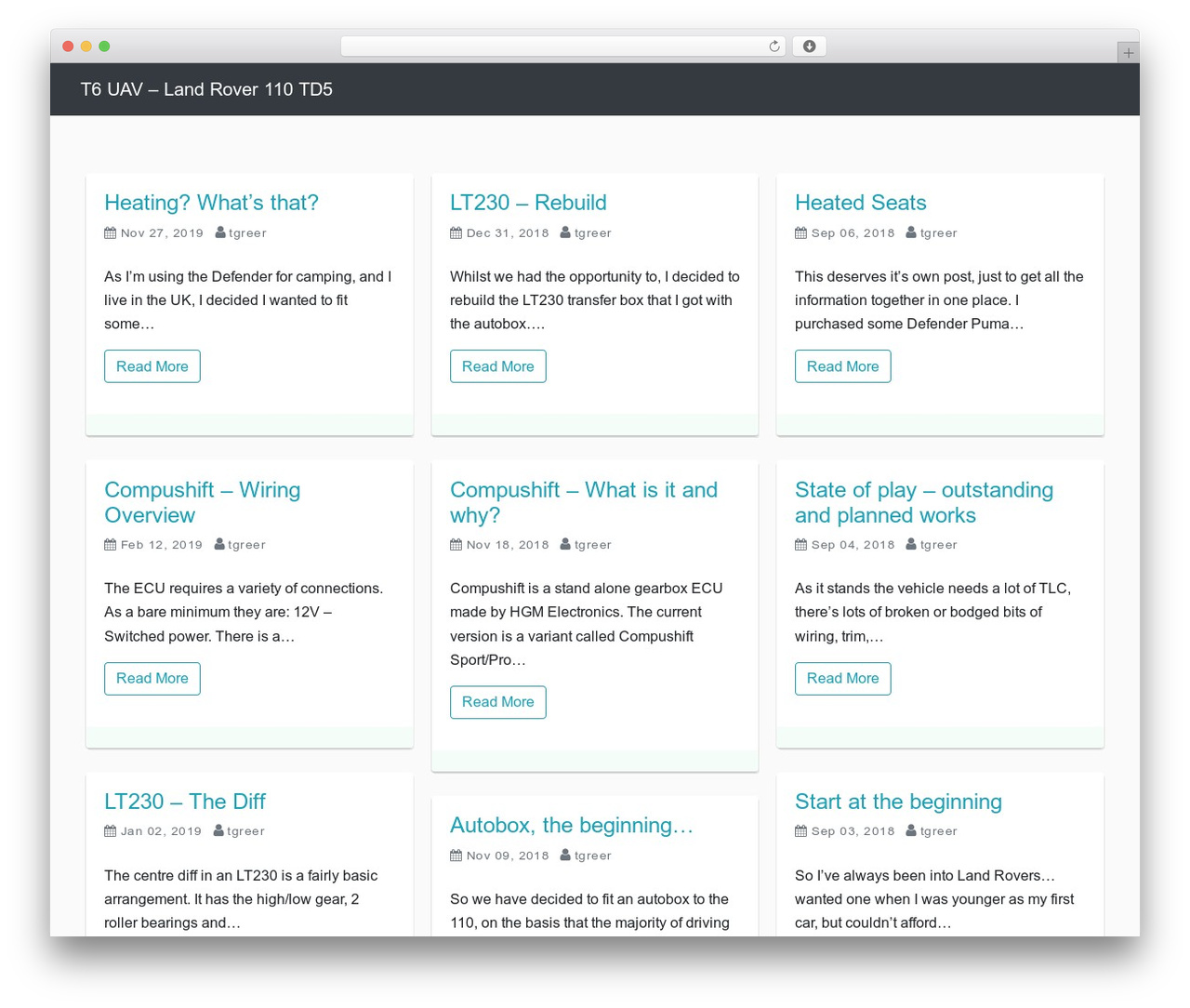1190x1008 pixels.
Task: Click user icon beside Sep 04, 2018 post
Action: tap(911, 544)
